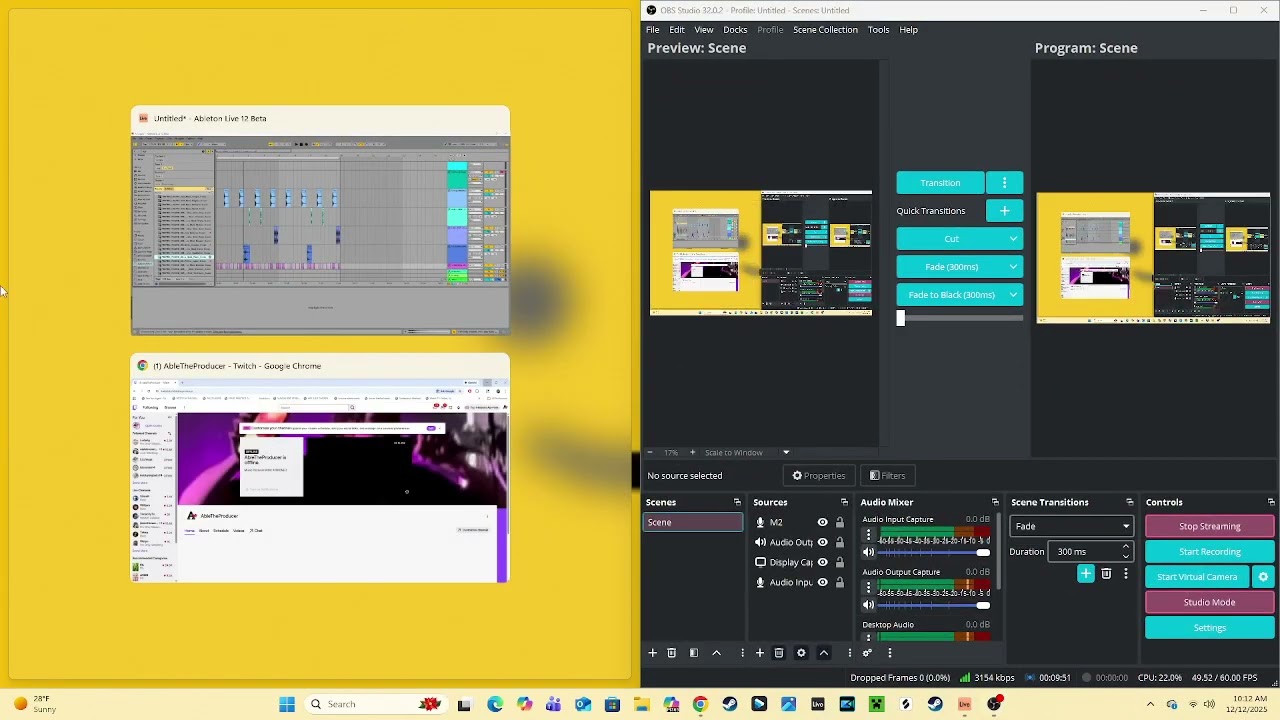Open the File menu
The image size is (1280, 720).
653,30
